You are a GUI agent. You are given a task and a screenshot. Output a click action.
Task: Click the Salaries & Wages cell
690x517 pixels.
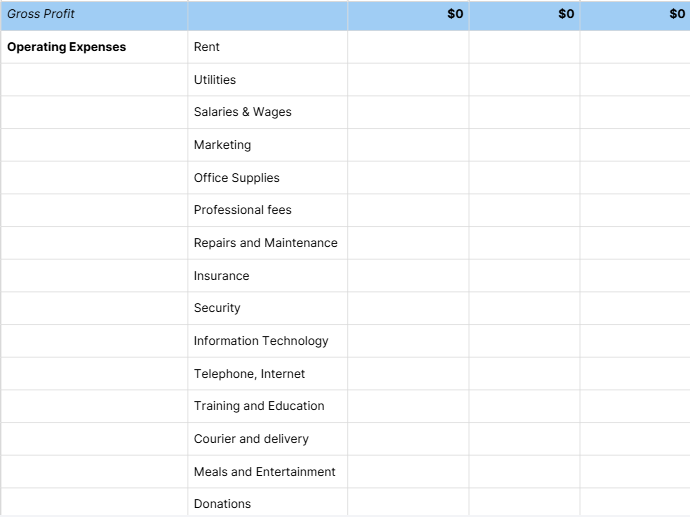[268, 112]
